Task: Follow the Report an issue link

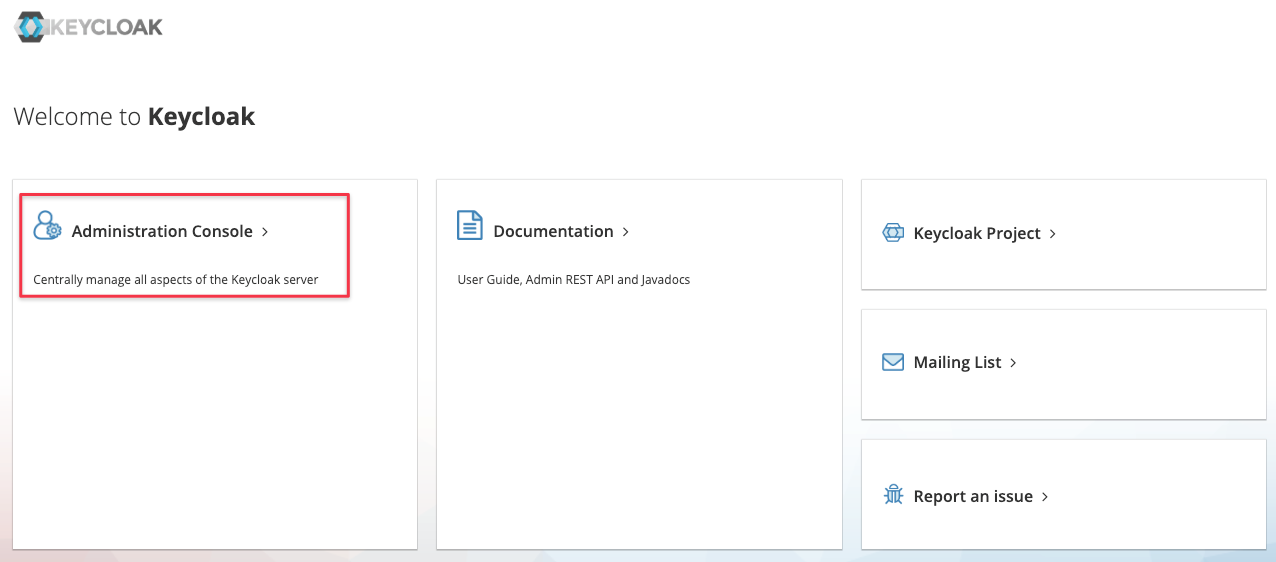Action: coord(973,496)
